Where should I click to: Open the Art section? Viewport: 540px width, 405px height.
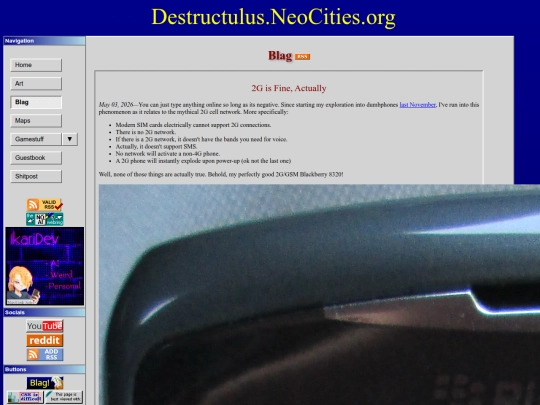36,84
